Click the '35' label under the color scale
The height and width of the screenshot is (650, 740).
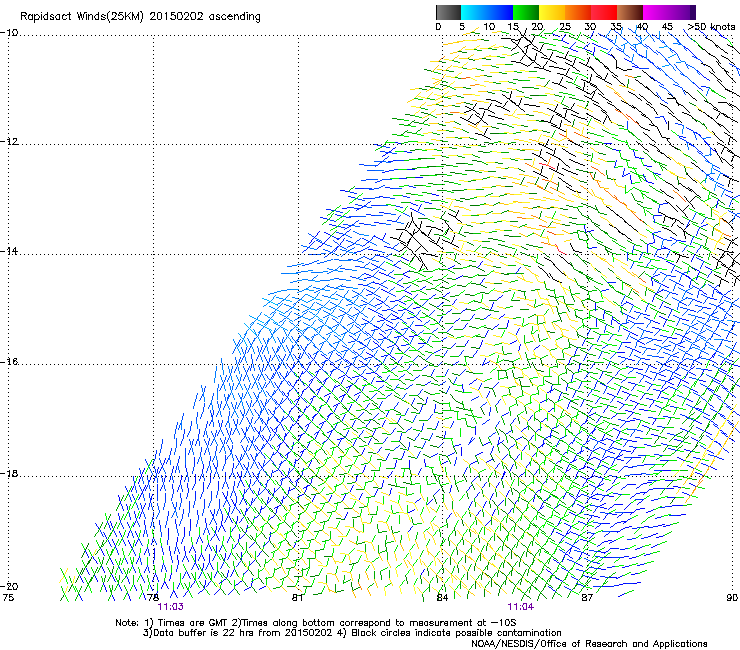tap(616, 27)
